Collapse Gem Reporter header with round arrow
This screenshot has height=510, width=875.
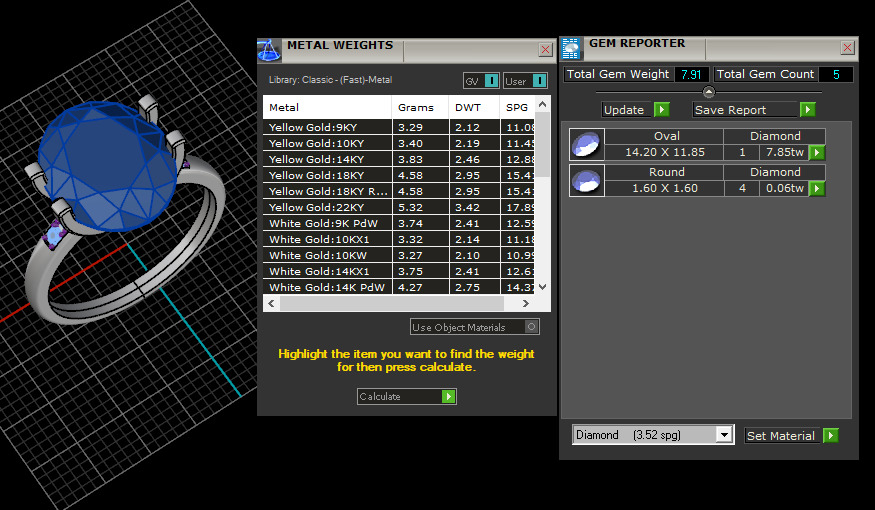coord(709,92)
